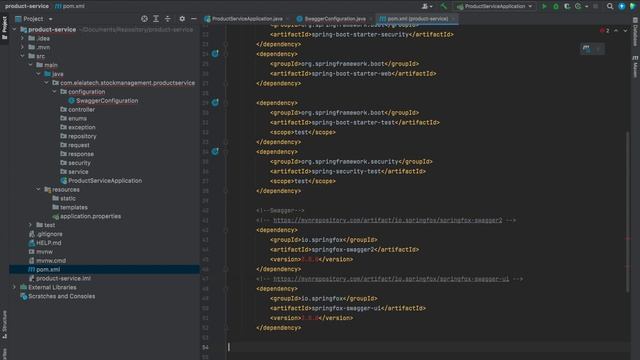Click the editor vertical scrollbar thumb
640x360 pixels.
click(x=627, y=211)
